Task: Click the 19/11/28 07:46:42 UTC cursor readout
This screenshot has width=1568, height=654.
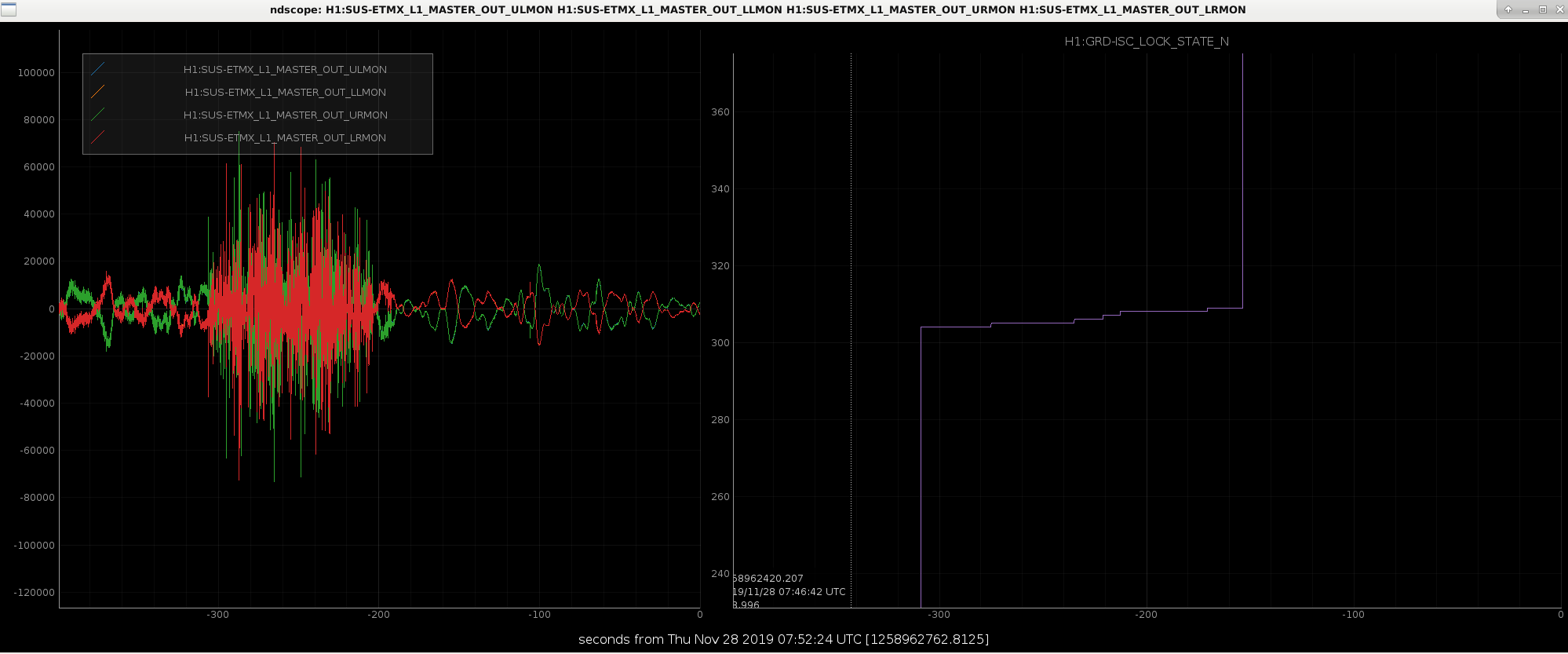Action: 789,591
